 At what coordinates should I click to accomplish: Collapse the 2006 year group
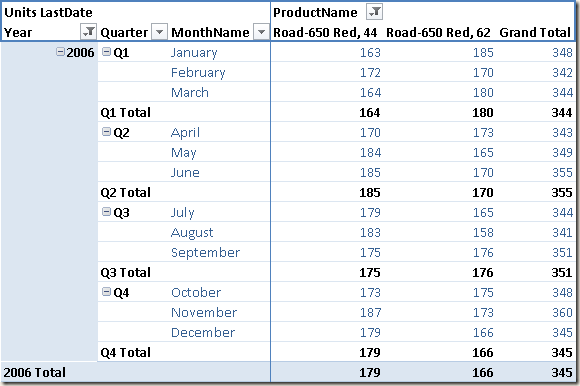(60, 52)
